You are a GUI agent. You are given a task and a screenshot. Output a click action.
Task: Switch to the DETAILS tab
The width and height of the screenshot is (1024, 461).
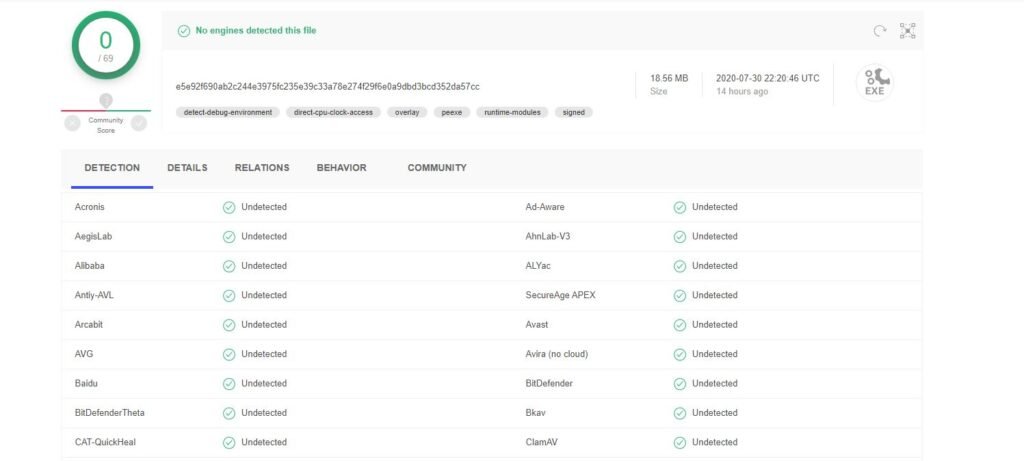[187, 168]
